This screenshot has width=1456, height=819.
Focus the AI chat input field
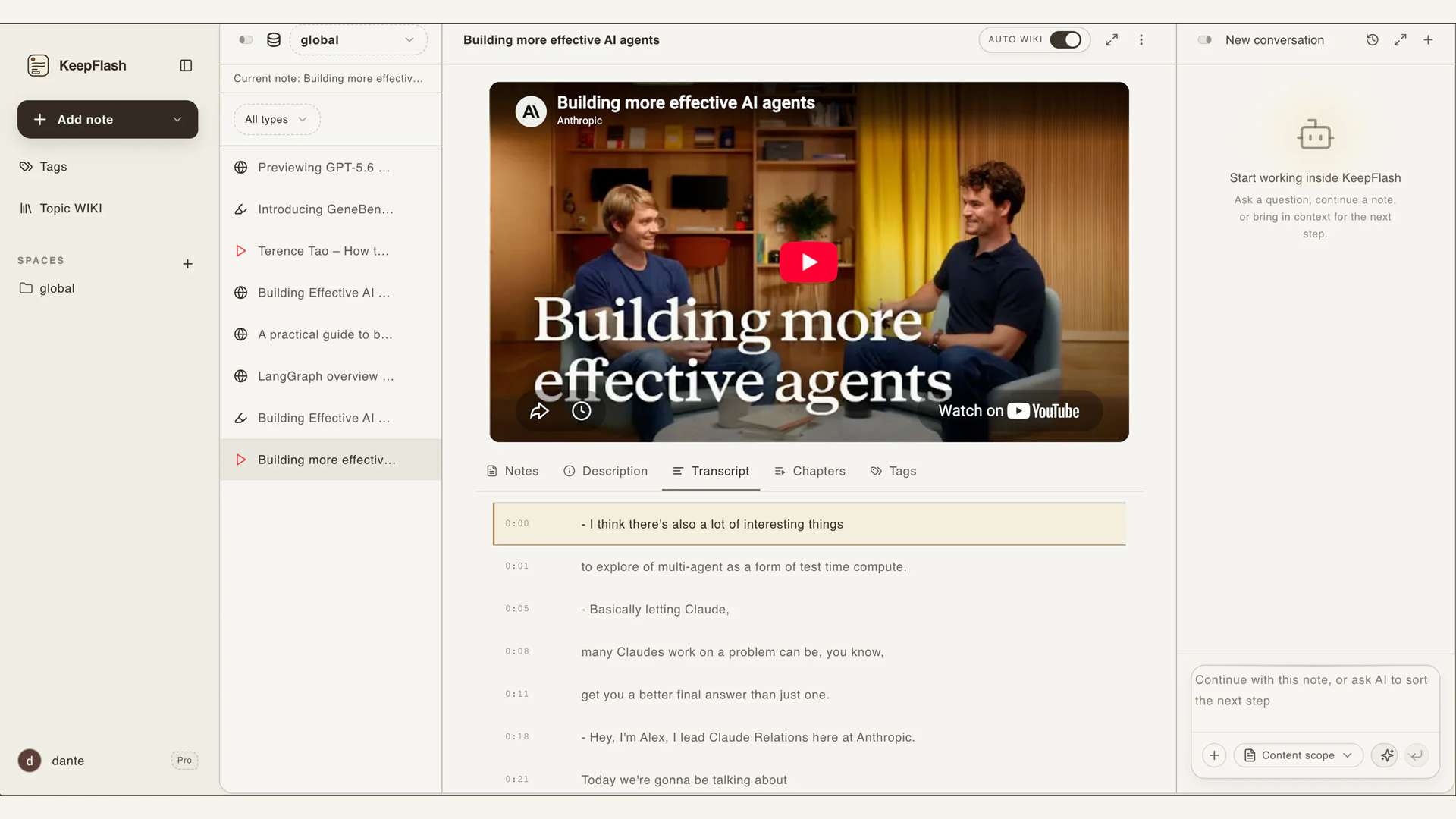click(x=1315, y=698)
